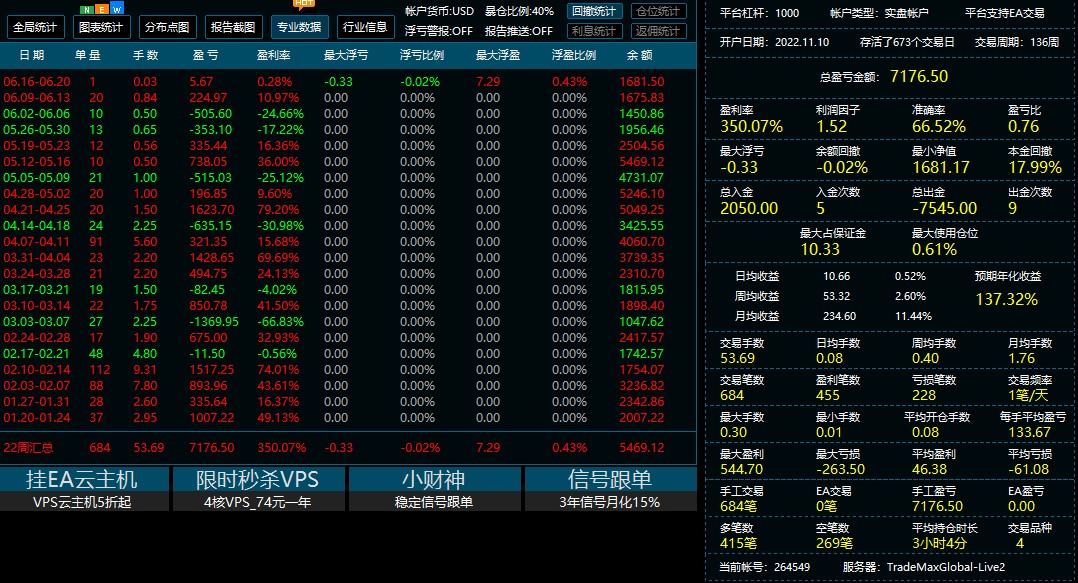Click summary total profit 7176.50
This screenshot has width=1078, height=583.
[x=212, y=448]
